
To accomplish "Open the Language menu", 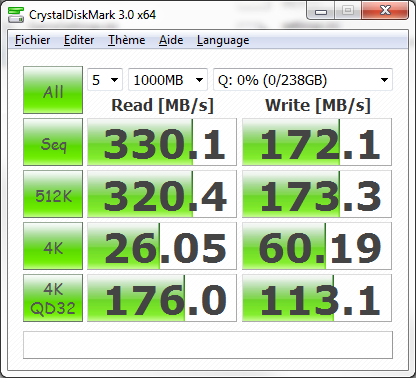I will click(x=223, y=40).
